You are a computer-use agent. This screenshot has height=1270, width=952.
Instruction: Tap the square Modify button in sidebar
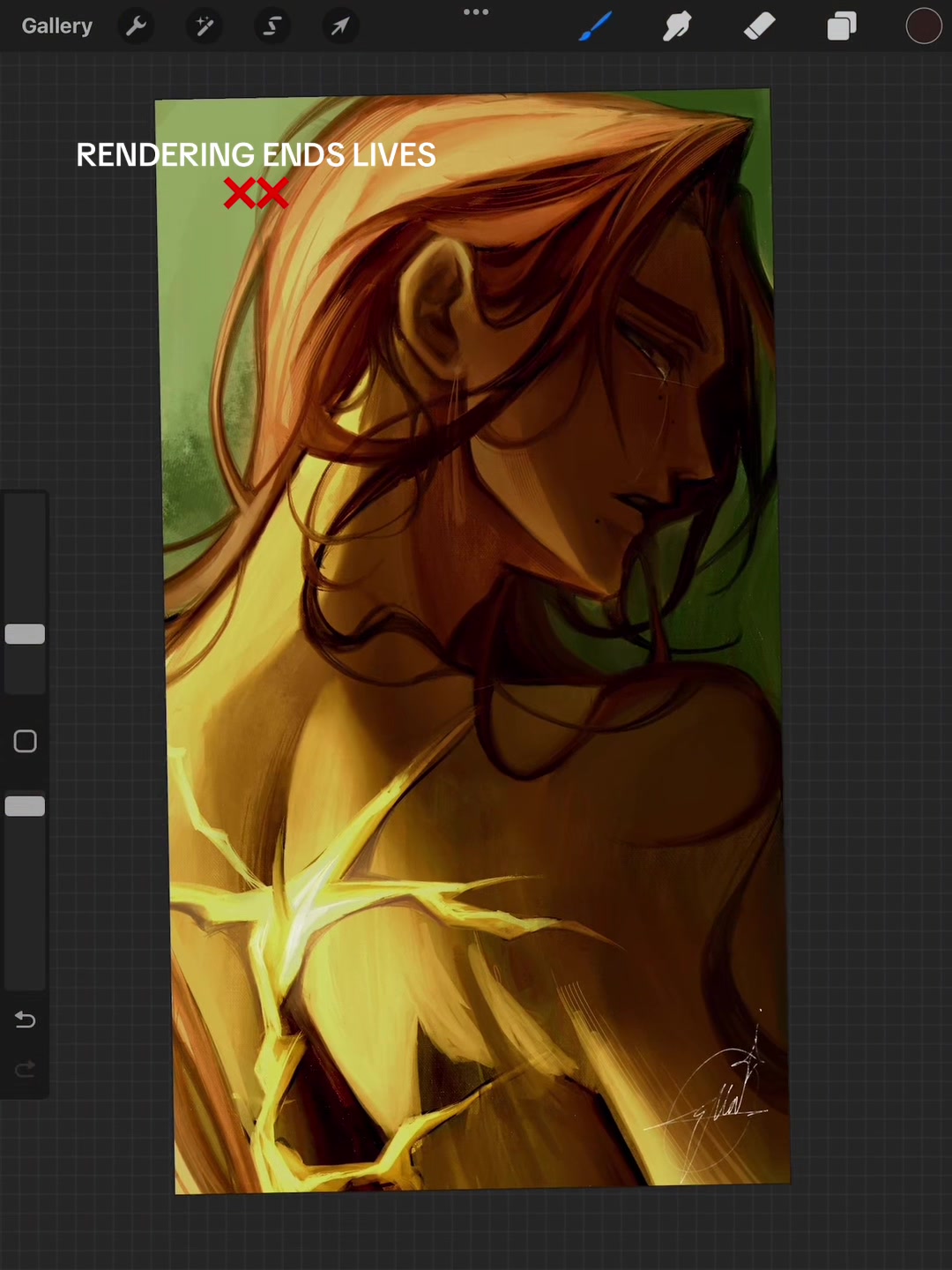click(25, 742)
